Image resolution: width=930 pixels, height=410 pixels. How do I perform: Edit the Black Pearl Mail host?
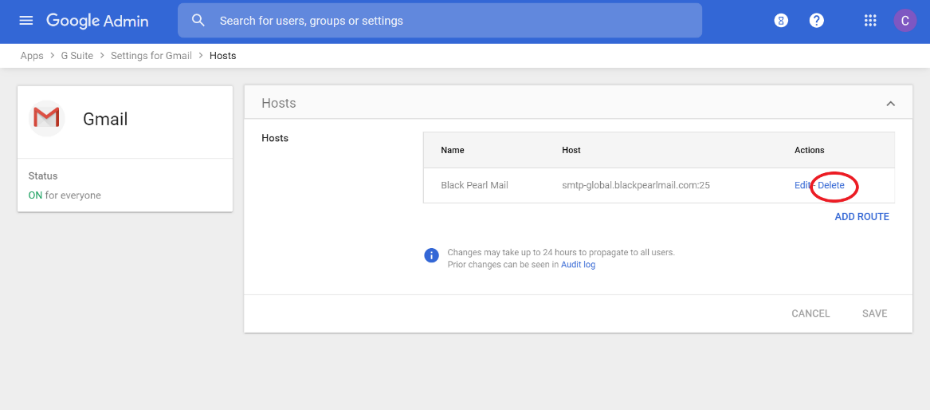802,185
